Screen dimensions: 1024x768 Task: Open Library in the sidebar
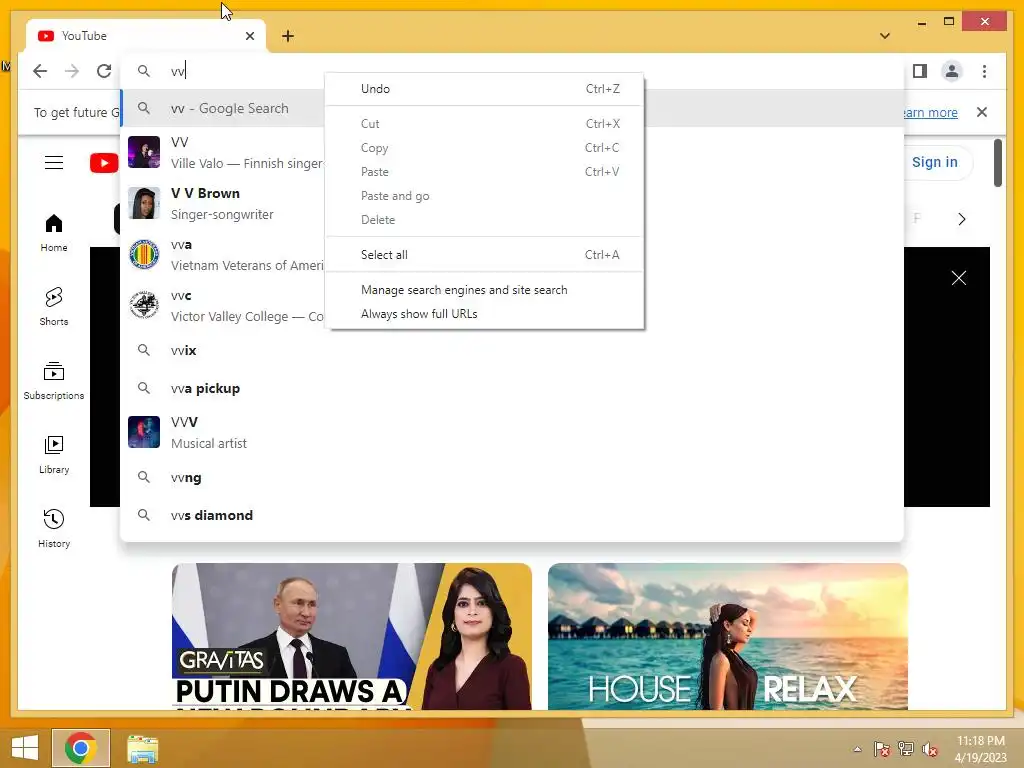(x=54, y=455)
